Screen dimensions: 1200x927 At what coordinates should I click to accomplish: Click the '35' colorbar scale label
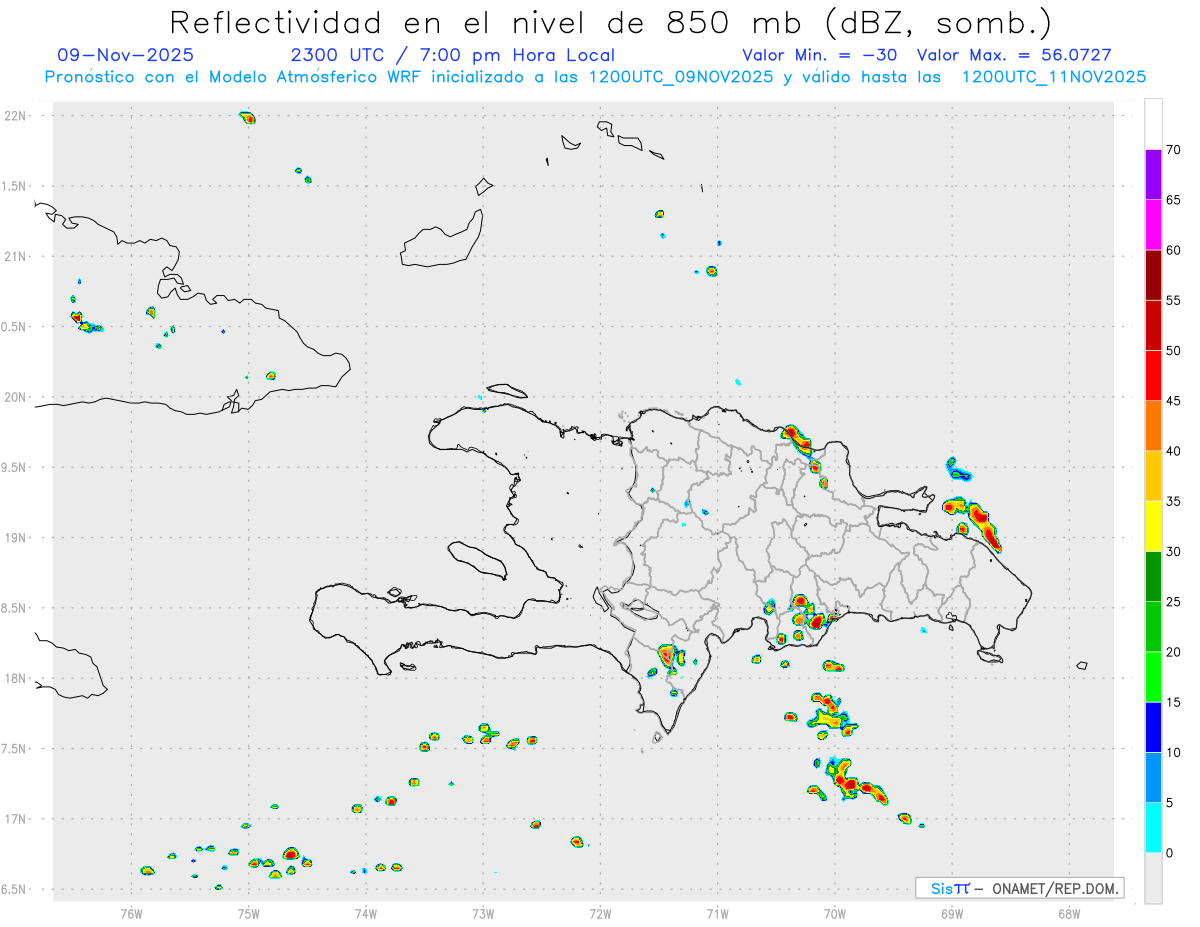1173,501
